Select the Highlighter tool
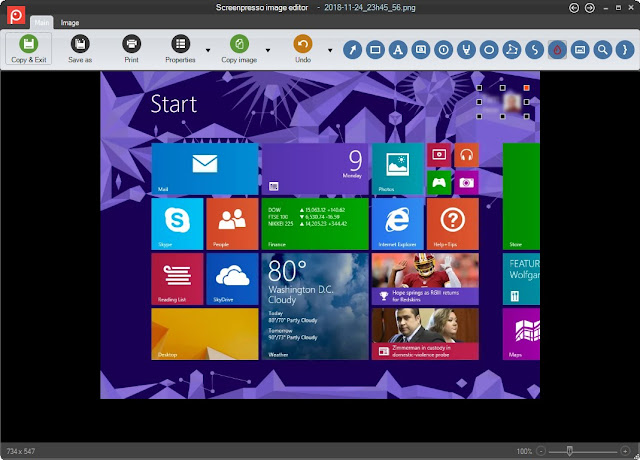This screenshot has height=460, width=640. (x=467, y=50)
